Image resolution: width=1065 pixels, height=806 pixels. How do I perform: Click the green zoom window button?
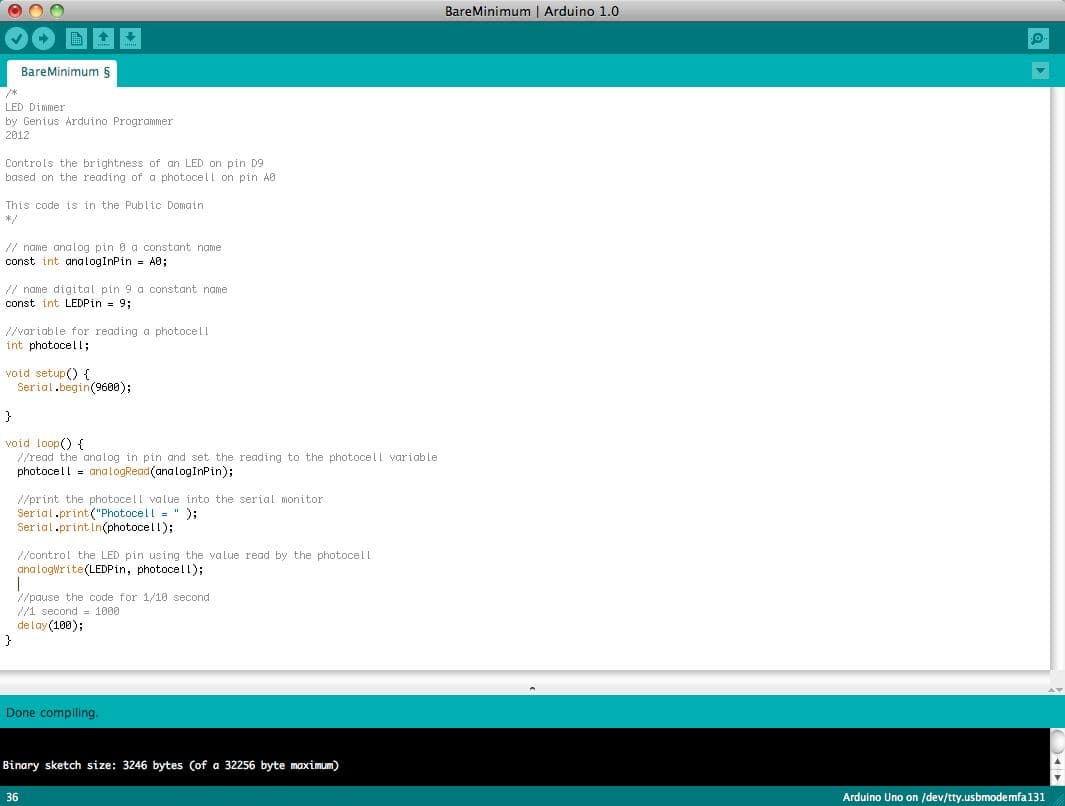tap(58, 11)
